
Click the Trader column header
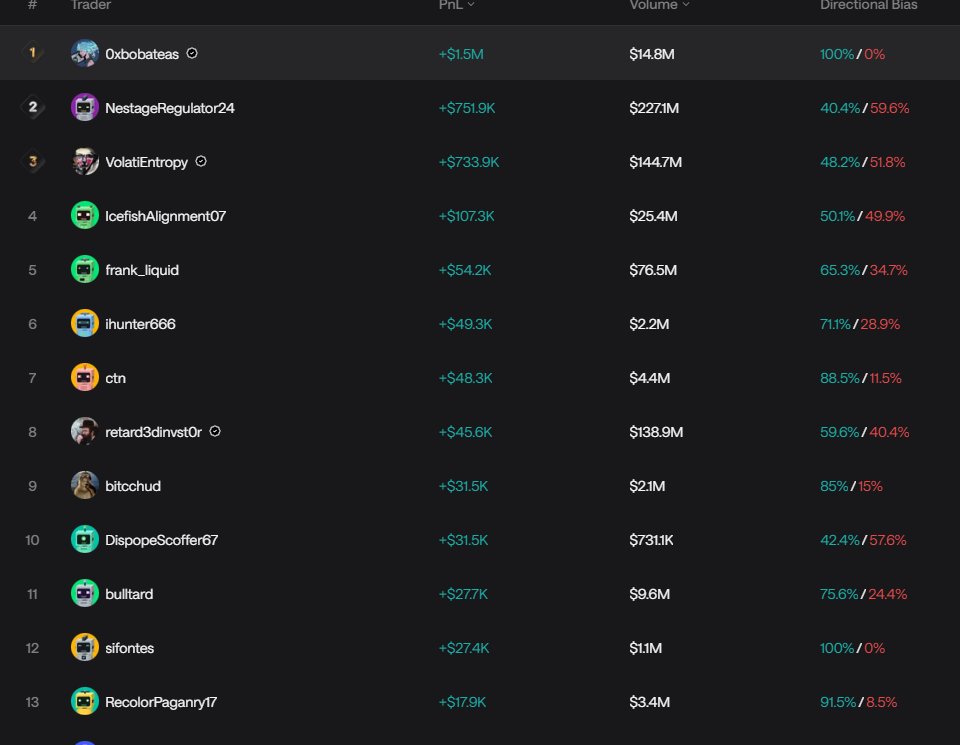(91, 5)
